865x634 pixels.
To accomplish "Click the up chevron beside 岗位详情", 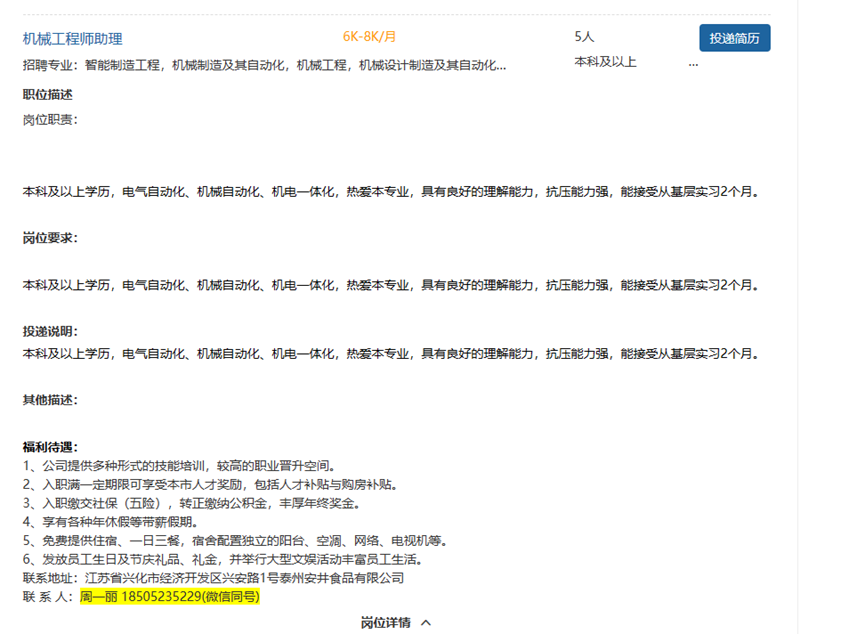I will click(x=426, y=623).
